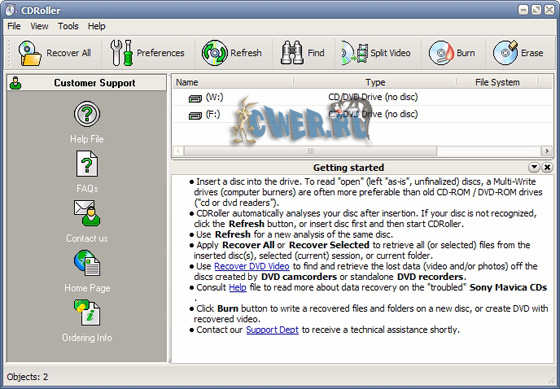Follow the Recover DVD Video link
Screen dimensions: 560x389
[x=252, y=266]
